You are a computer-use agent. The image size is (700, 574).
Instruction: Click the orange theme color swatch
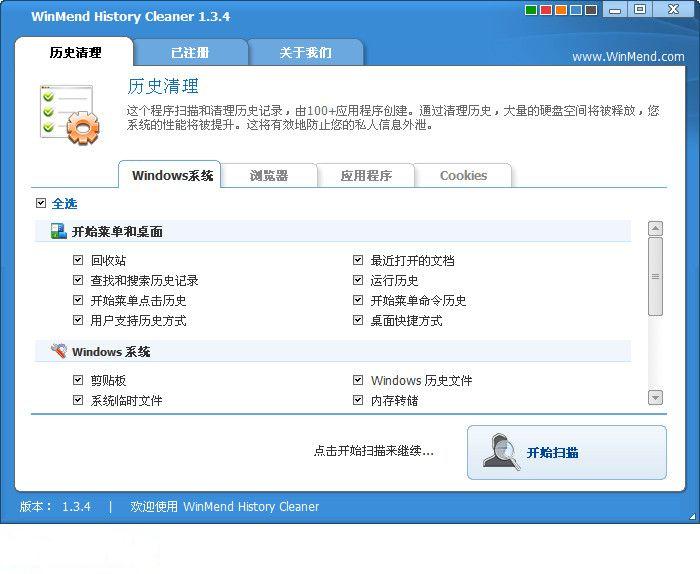(x=561, y=10)
